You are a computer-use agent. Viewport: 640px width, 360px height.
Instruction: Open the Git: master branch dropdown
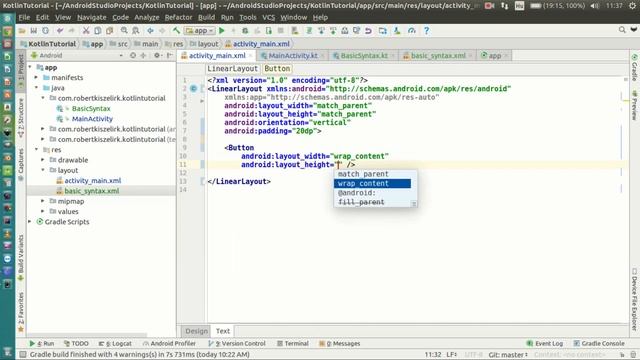508,355
